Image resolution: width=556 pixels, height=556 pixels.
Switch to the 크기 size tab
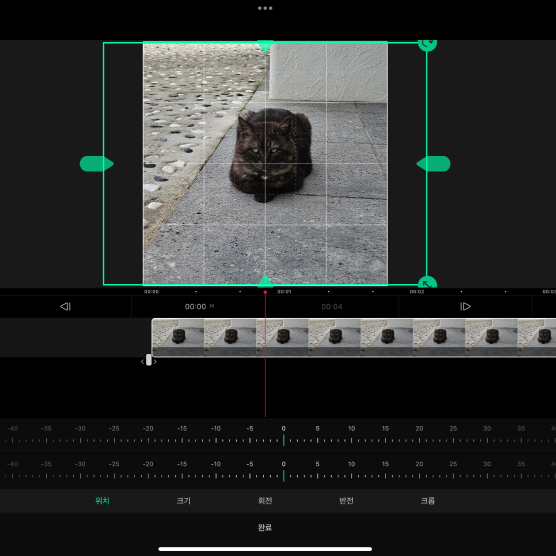coord(184,501)
